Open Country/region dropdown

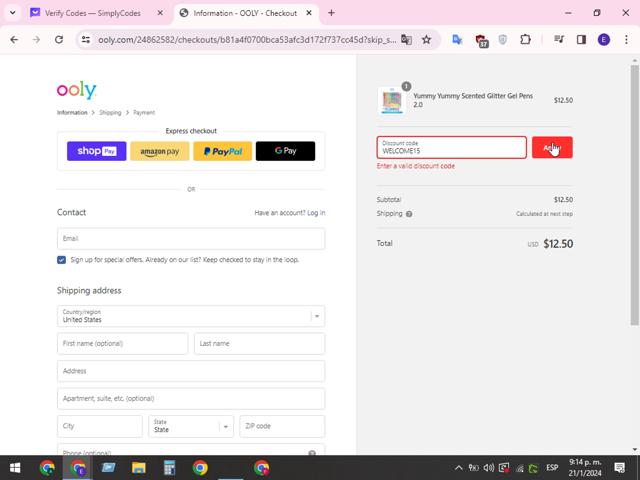pos(191,316)
